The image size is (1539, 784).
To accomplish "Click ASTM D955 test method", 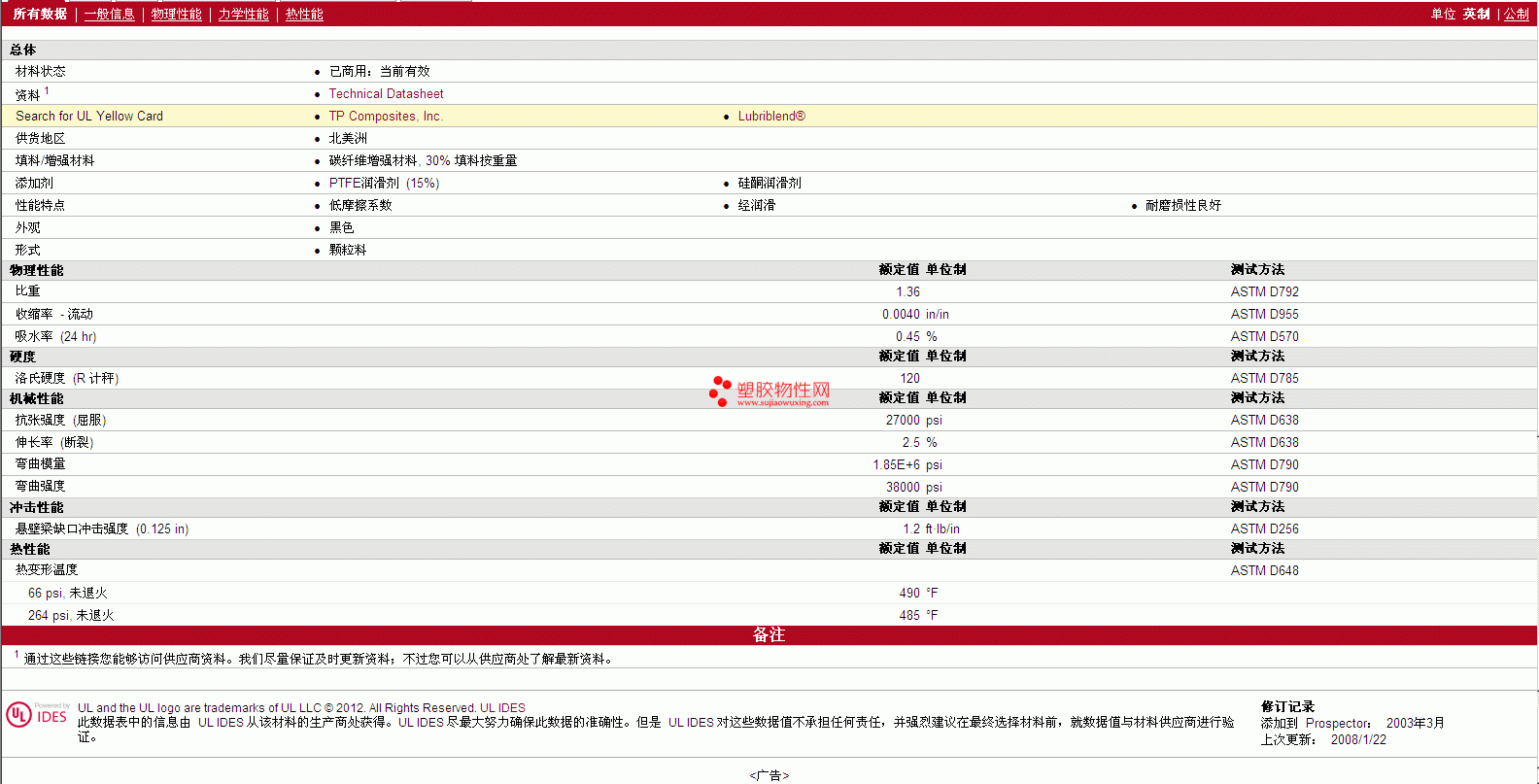I will click(1264, 314).
